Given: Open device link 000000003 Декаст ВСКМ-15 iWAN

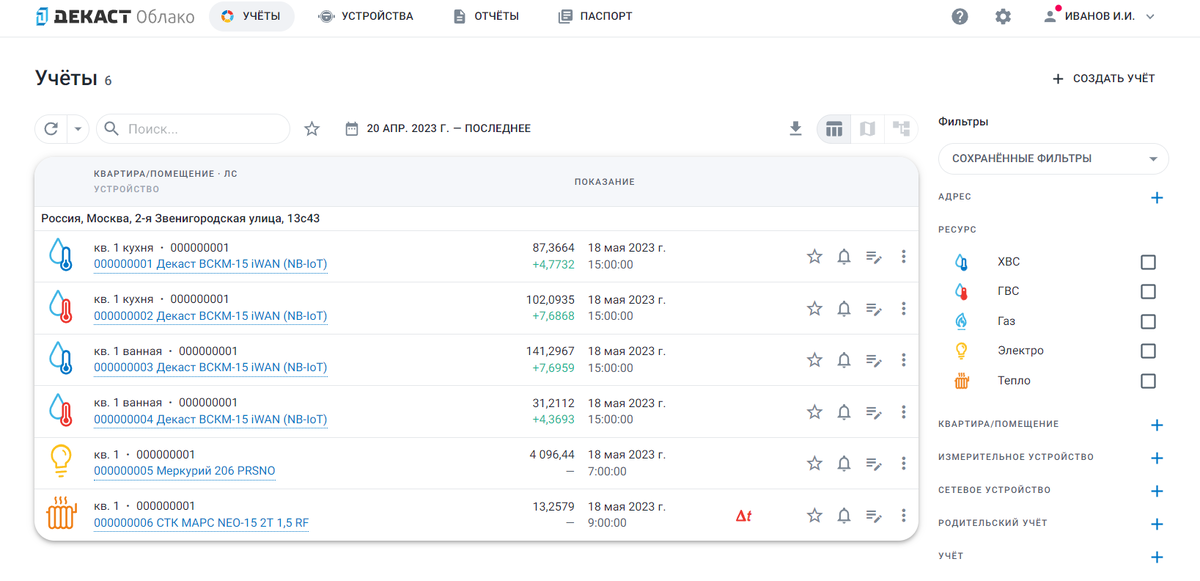Looking at the screenshot, I should [x=210, y=368].
